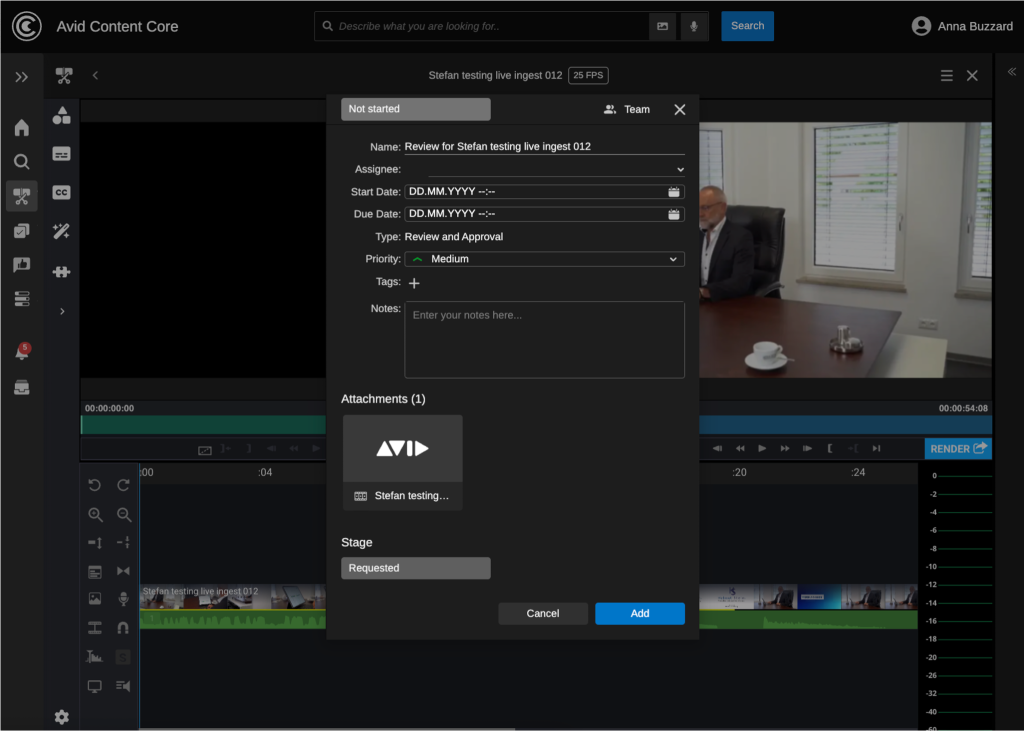The height and width of the screenshot is (731, 1024).
Task: Click the :04 mark on the timeline ruler
Action: [264, 472]
